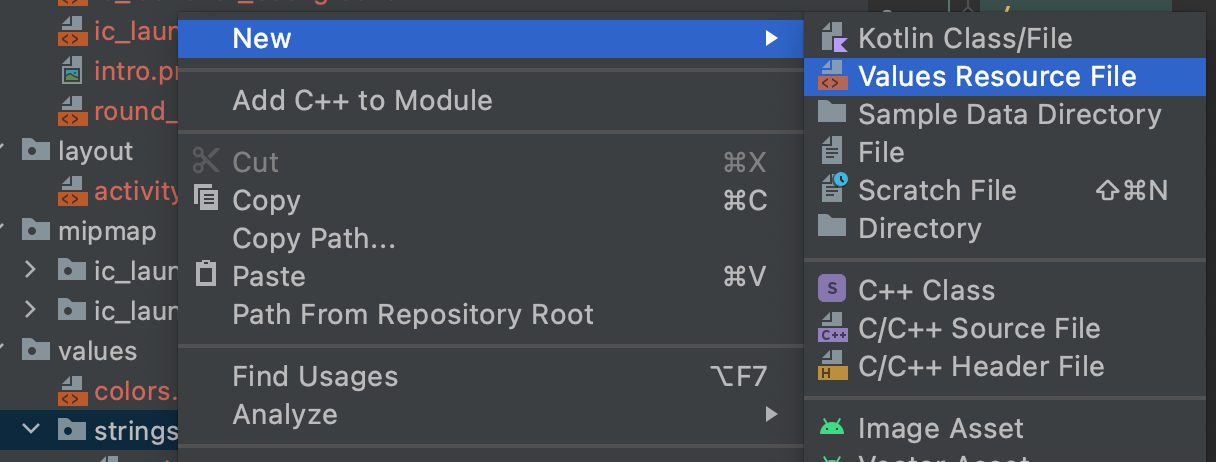Expand the first ic_launcher mipmap folder
The image size is (1216, 462).
point(31,270)
